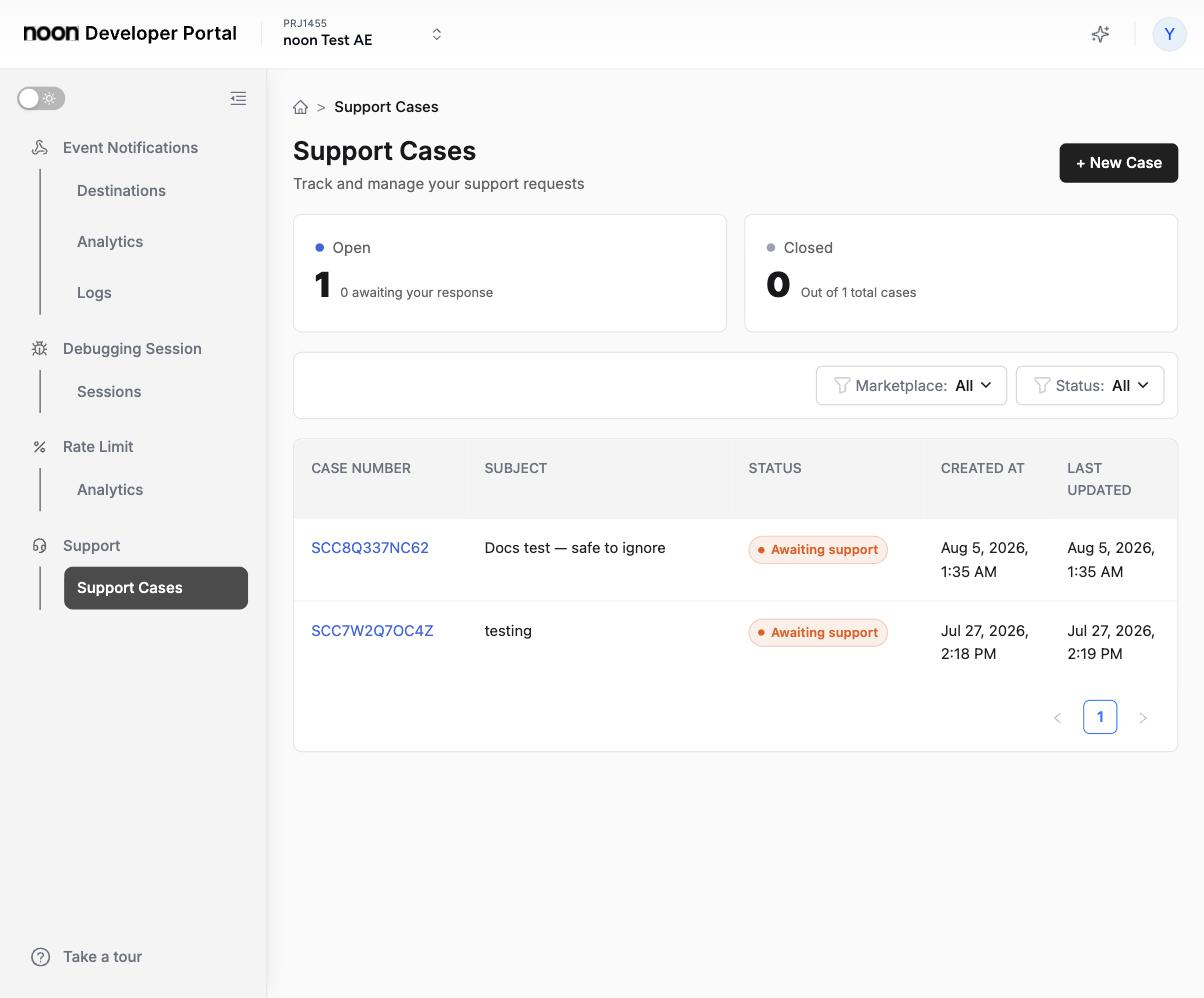
Task: Open the project switcher chevrons
Action: 437,34
